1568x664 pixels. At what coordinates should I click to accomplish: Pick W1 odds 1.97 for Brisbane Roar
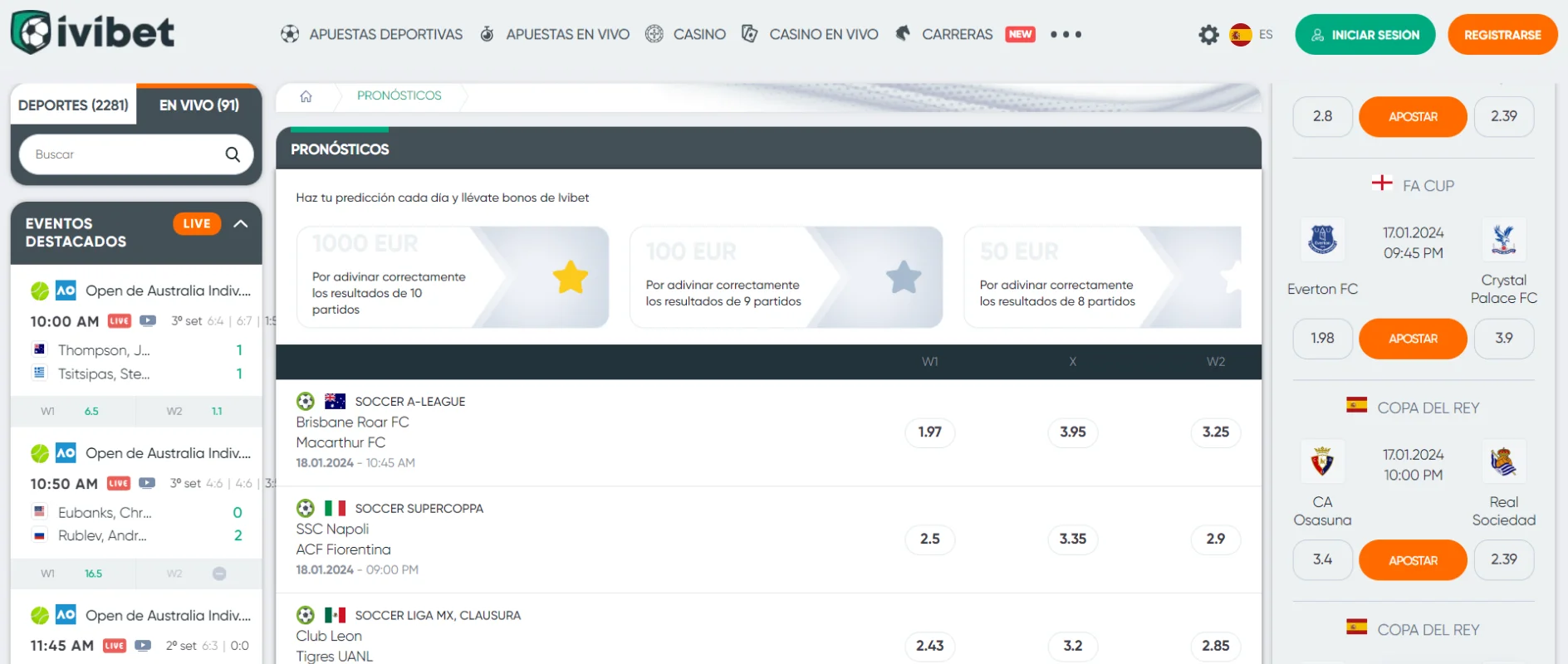click(x=930, y=432)
